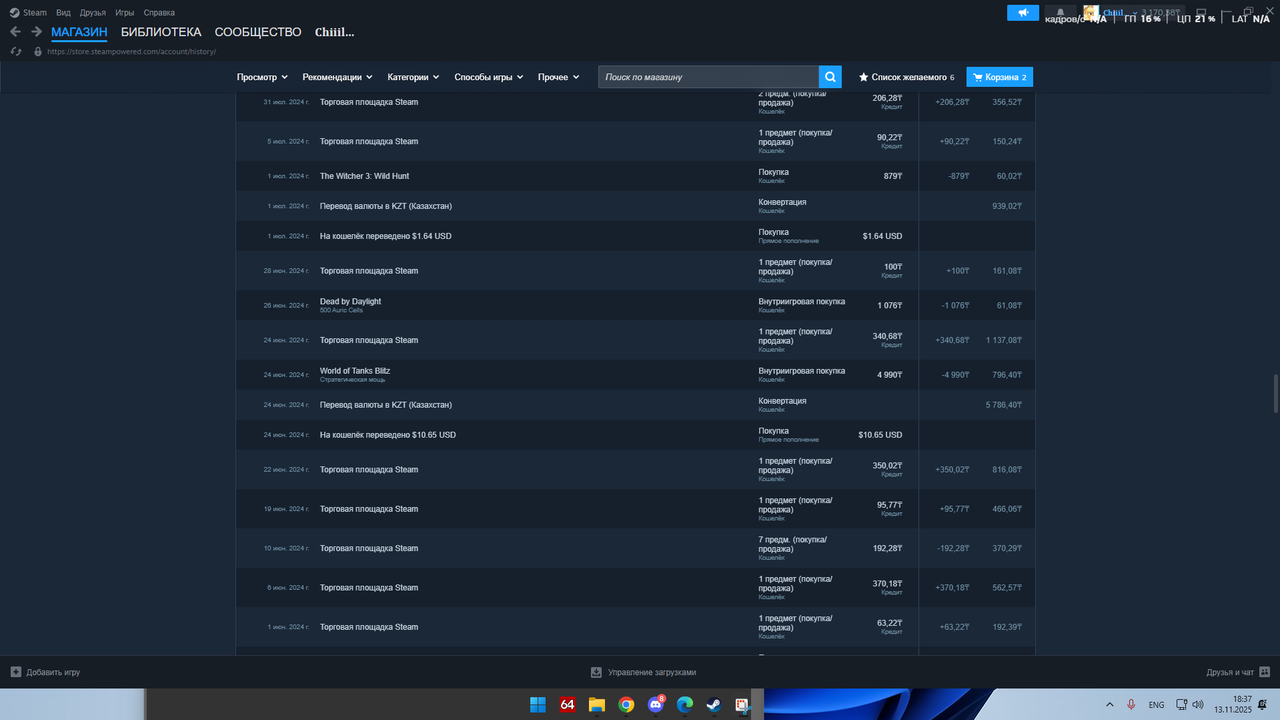Open the AIDA64 taskbar icon

(567, 704)
